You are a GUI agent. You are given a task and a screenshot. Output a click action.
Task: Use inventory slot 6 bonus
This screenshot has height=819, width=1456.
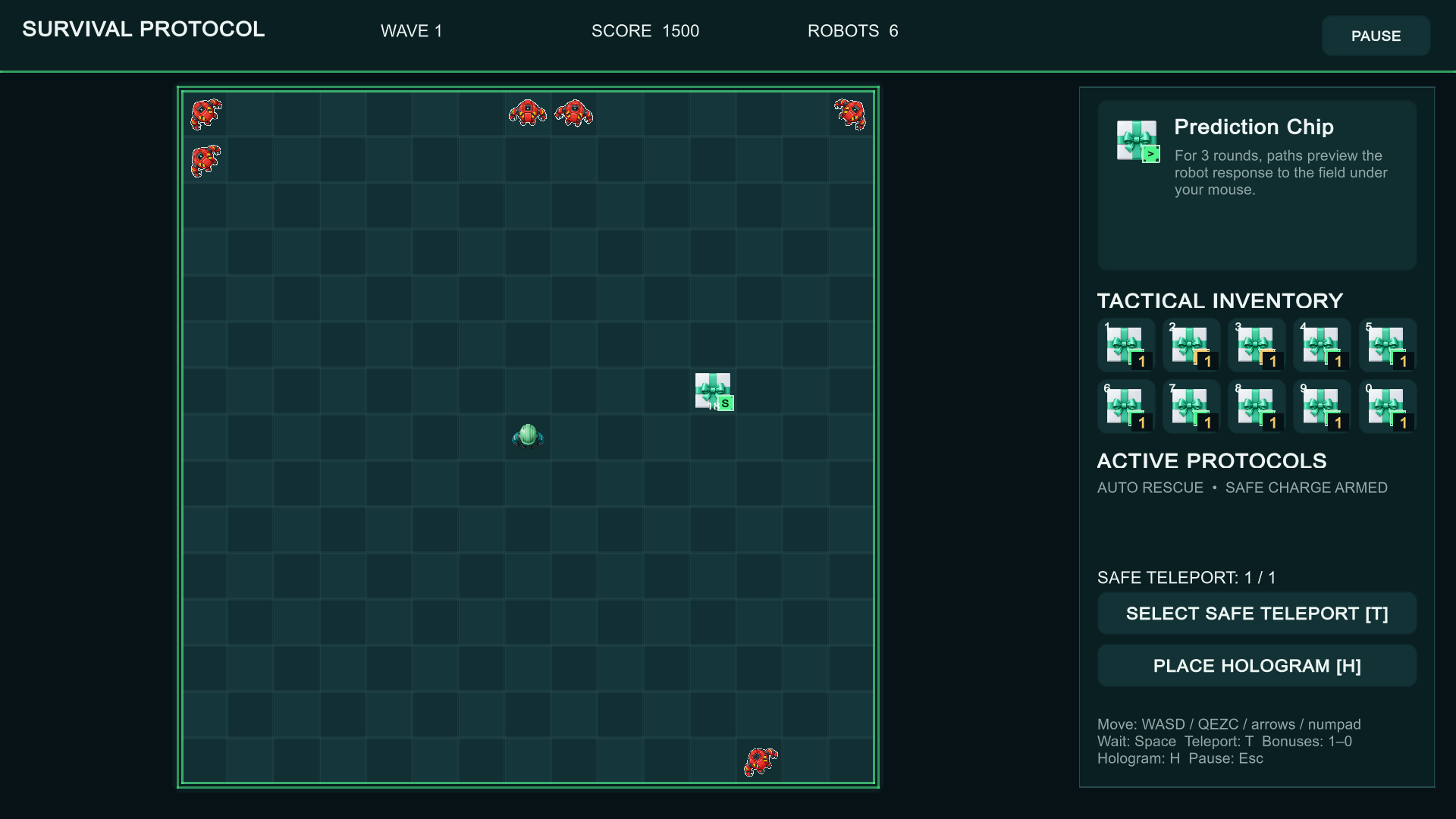click(x=1126, y=406)
